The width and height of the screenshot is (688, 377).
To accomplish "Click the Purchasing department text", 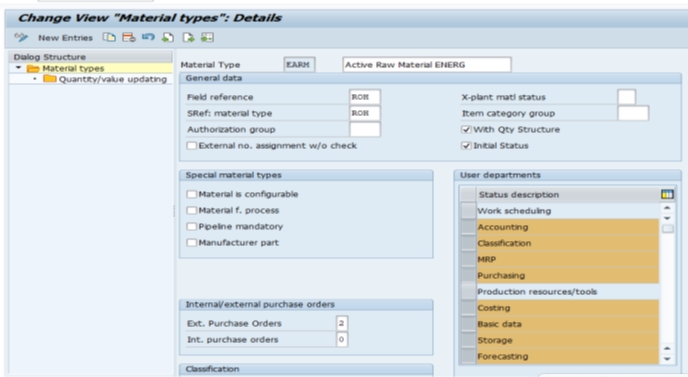I will click(501, 276).
